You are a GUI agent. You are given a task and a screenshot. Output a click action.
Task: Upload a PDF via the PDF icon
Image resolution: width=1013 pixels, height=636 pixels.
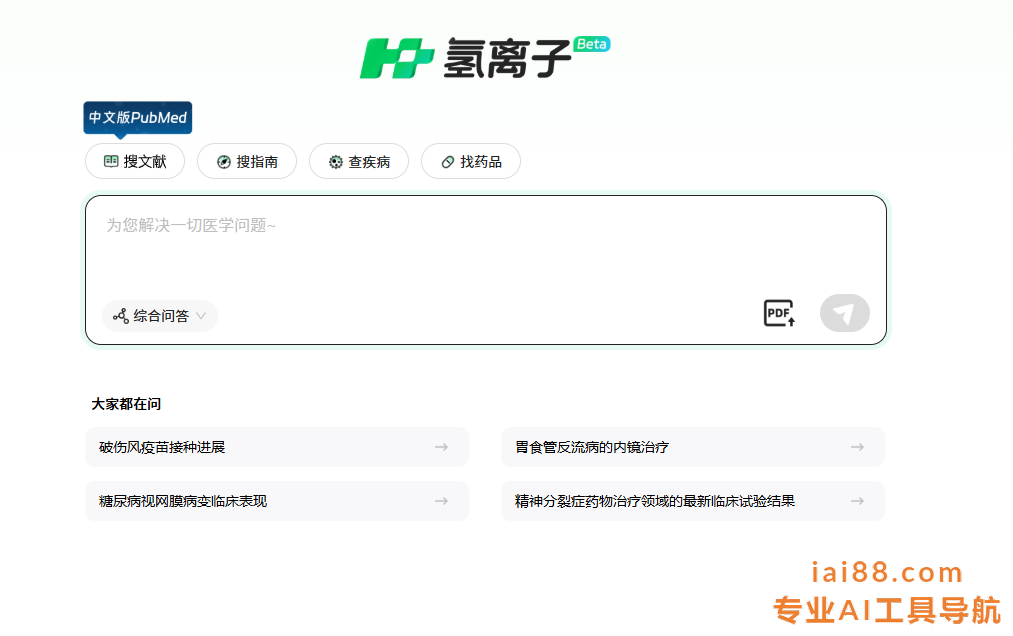point(779,313)
